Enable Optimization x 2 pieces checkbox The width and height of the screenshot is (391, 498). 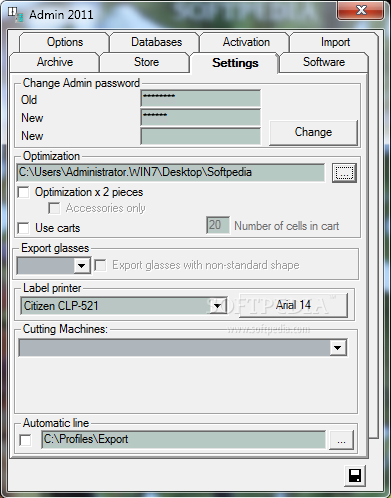tap(24, 192)
